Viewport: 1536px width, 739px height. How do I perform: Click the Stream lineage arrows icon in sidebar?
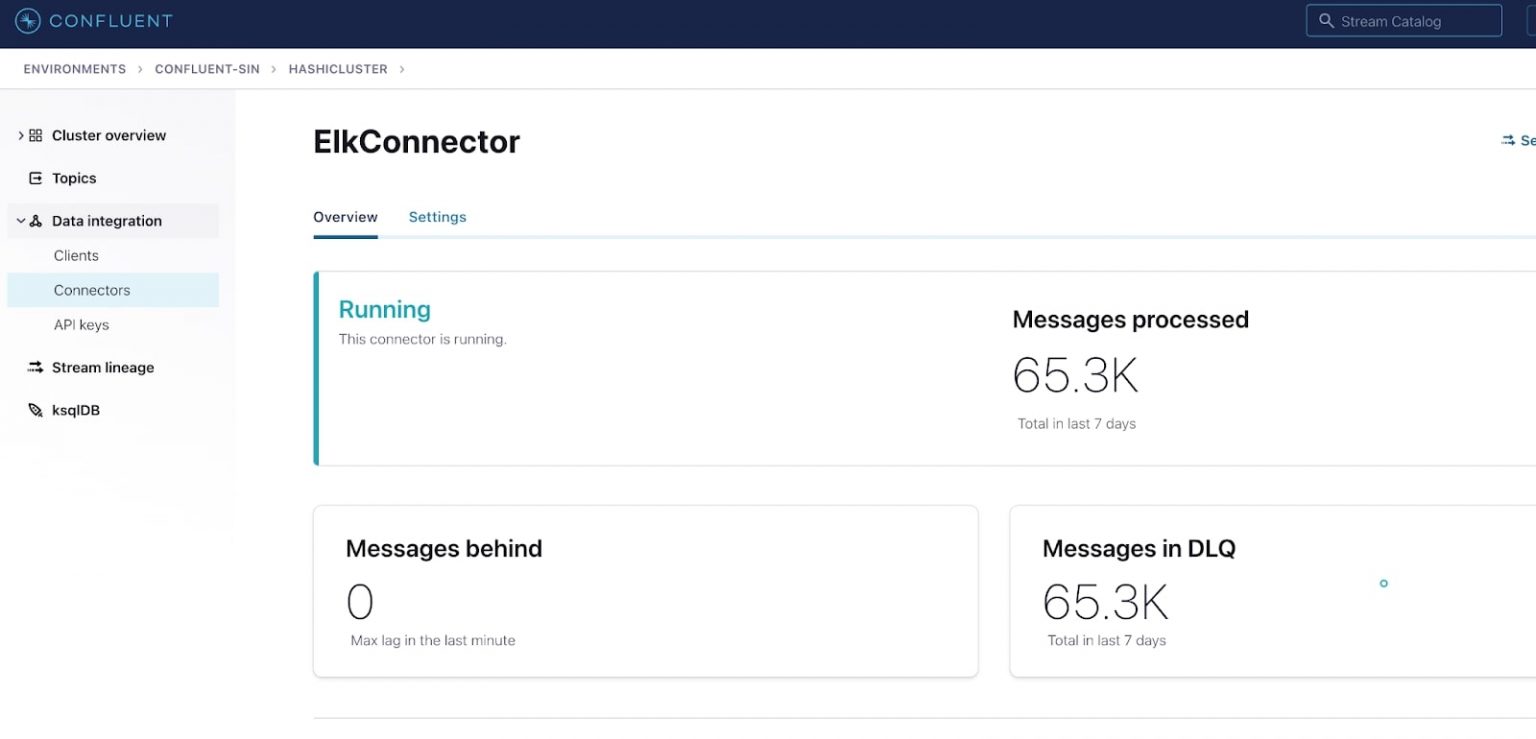click(x=34, y=367)
